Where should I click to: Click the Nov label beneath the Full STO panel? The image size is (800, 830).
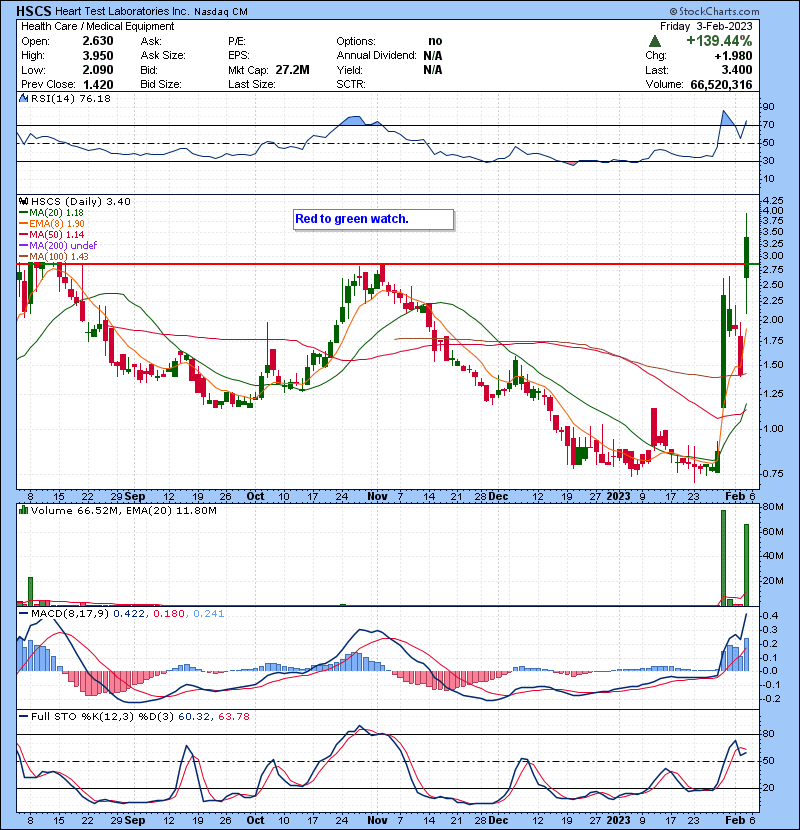(377, 820)
